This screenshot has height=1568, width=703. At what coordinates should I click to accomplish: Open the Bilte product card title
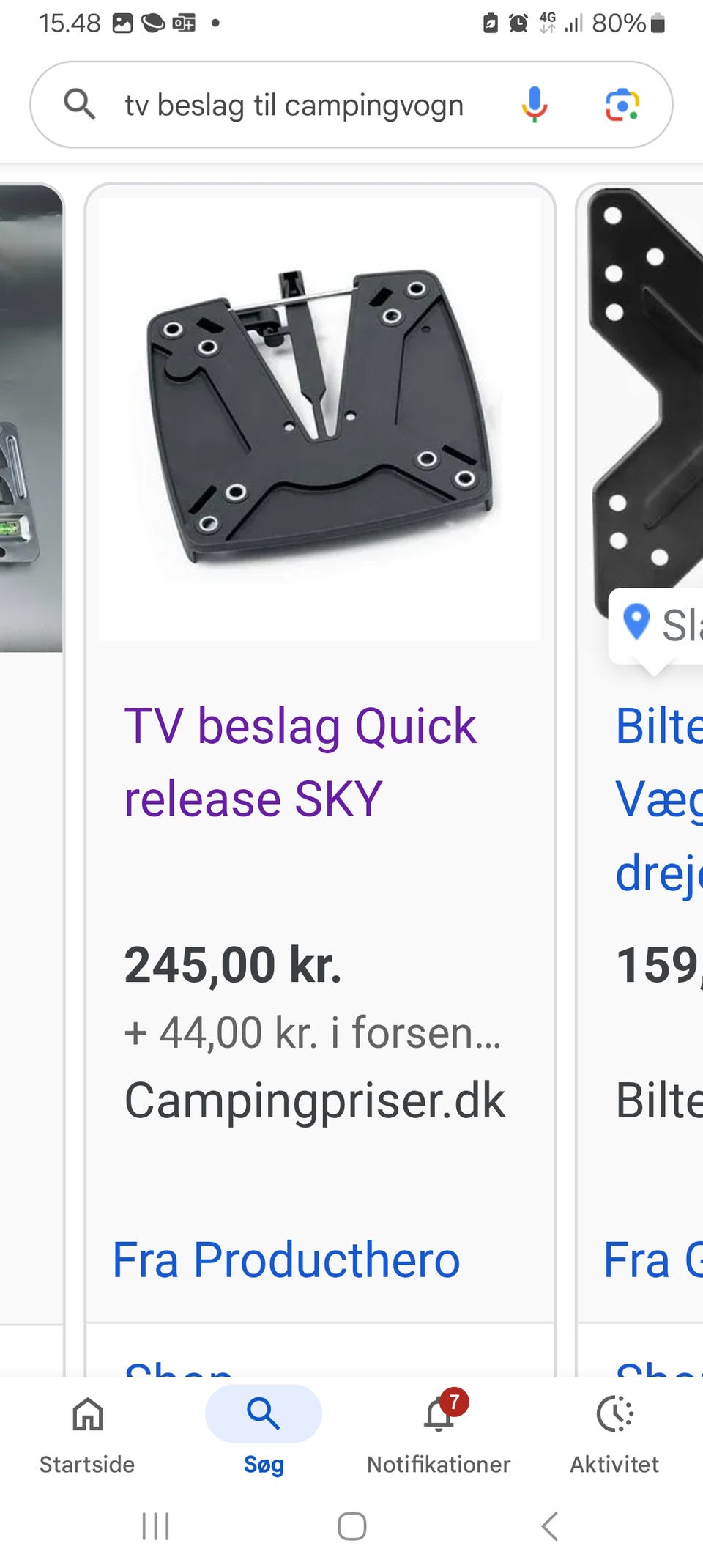pyautogui.click(x=659, y=799)
